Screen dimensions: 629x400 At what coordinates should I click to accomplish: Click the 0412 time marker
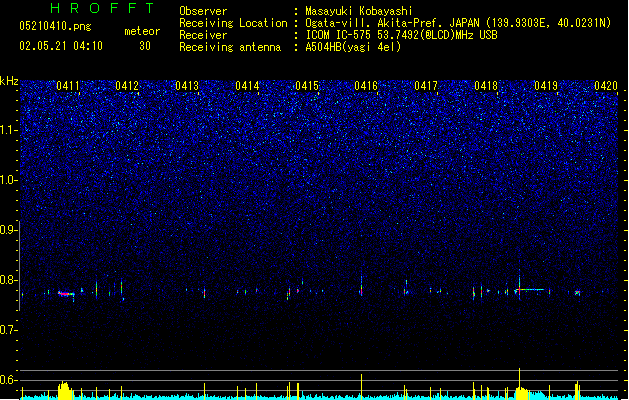127,86
